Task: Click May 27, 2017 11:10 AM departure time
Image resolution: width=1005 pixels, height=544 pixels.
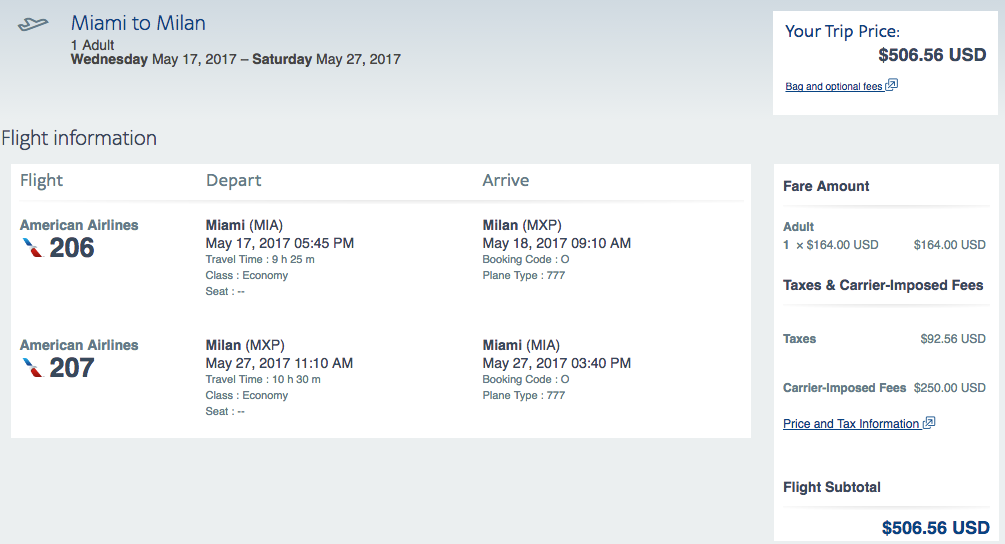Action: [x=279, y=363]
